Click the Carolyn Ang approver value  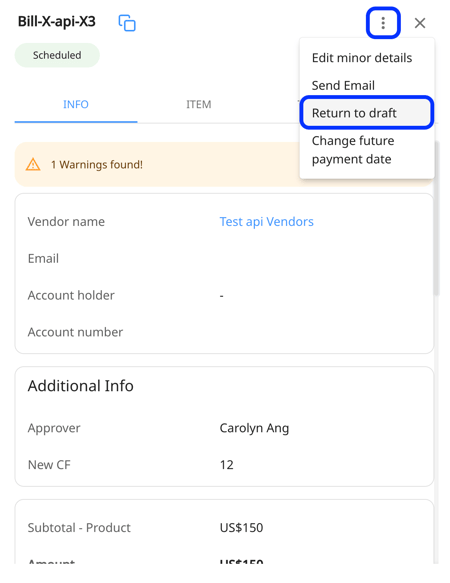pyautogui.click(x=254, y=428)
